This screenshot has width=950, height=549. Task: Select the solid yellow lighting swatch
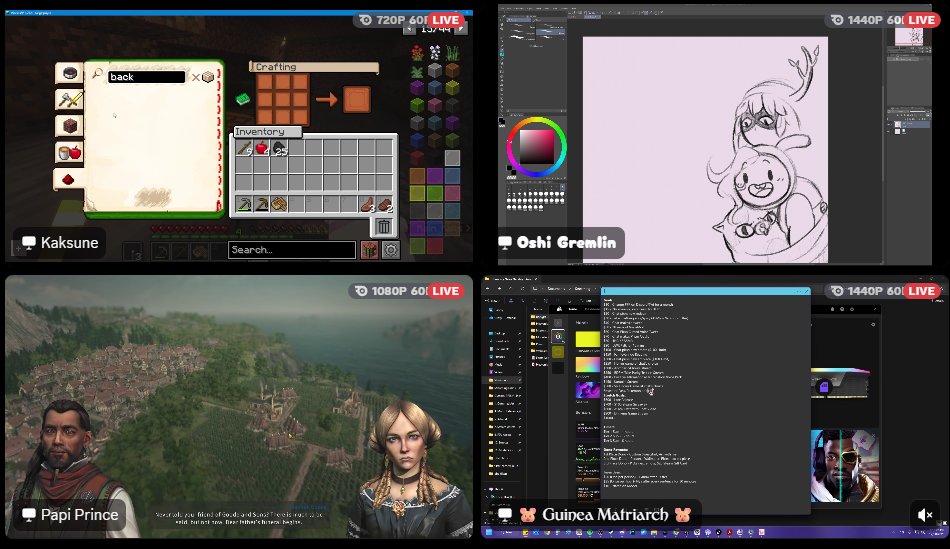587,339
